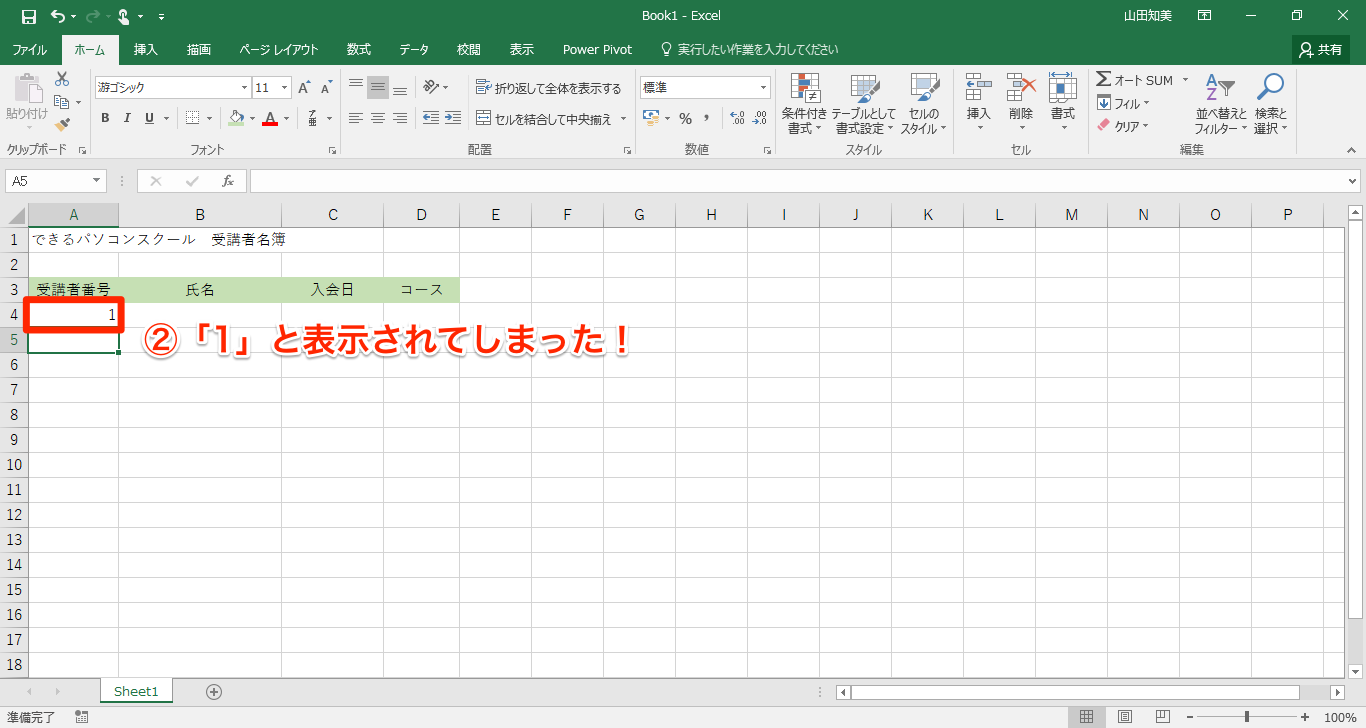This screenshot has height=728, width=1366.
Task: Toggle center text alignment
Action: pyautogui.click(x=378, y=118)
